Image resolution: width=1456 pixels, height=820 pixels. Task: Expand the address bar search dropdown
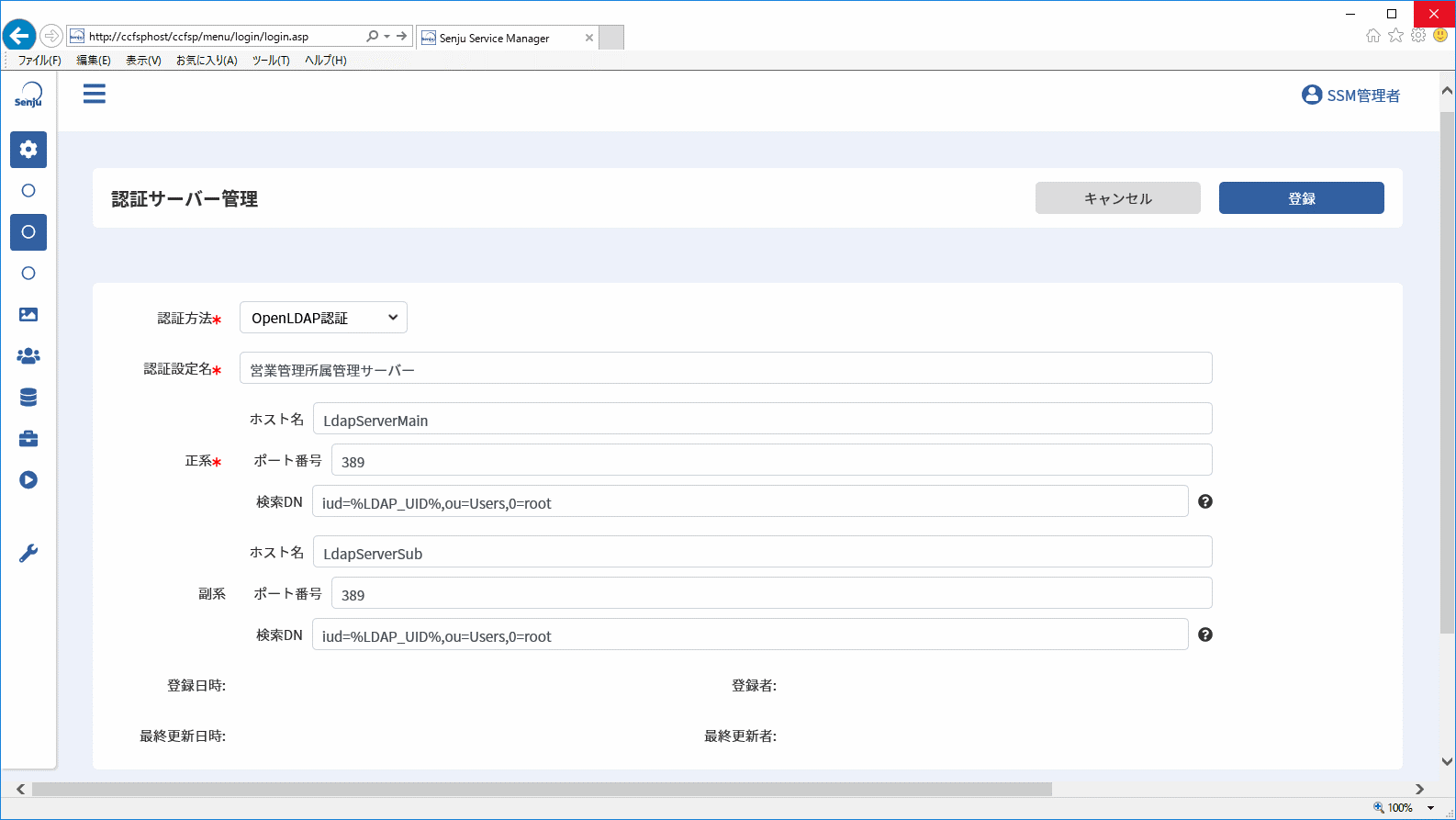tap(387, 37)
